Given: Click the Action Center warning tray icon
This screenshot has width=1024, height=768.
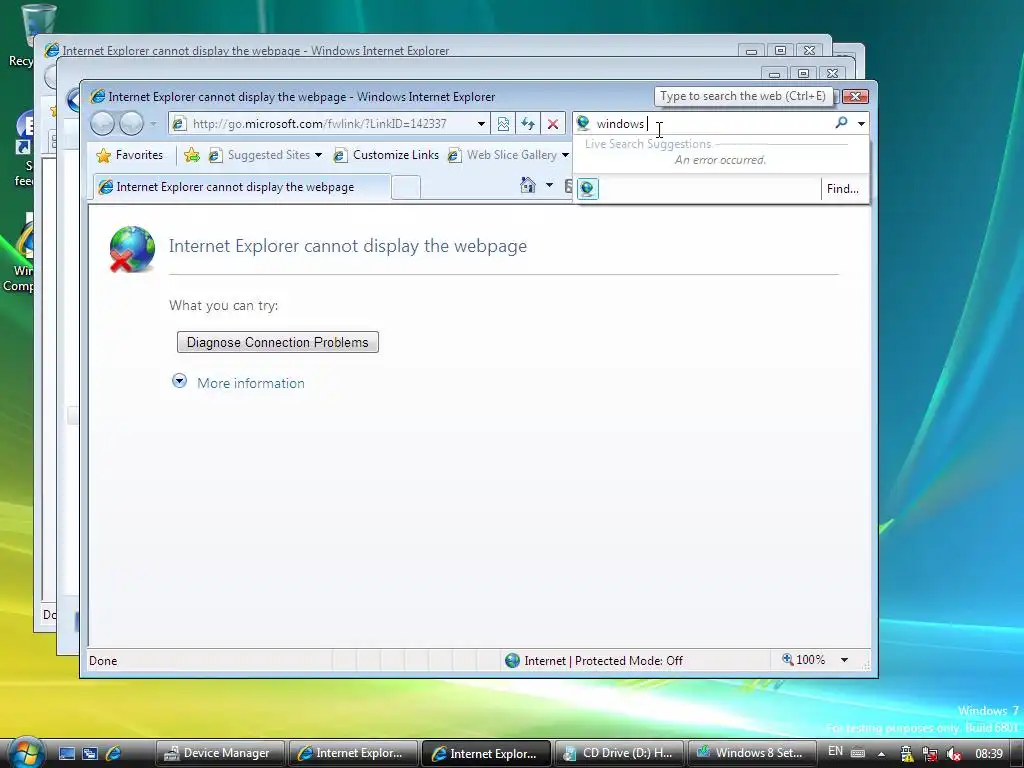Looking at the screenshot, I should tap(906, 754).
